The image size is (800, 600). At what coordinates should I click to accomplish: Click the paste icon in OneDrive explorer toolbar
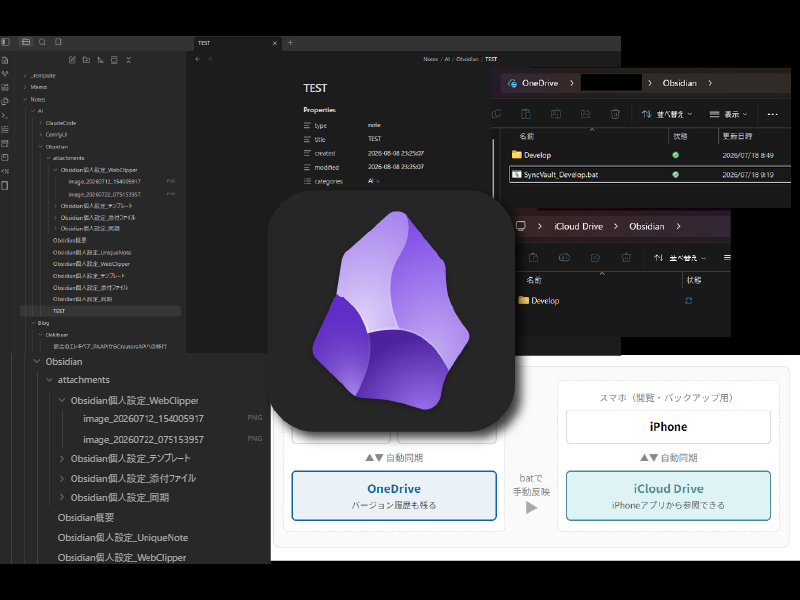526,114
